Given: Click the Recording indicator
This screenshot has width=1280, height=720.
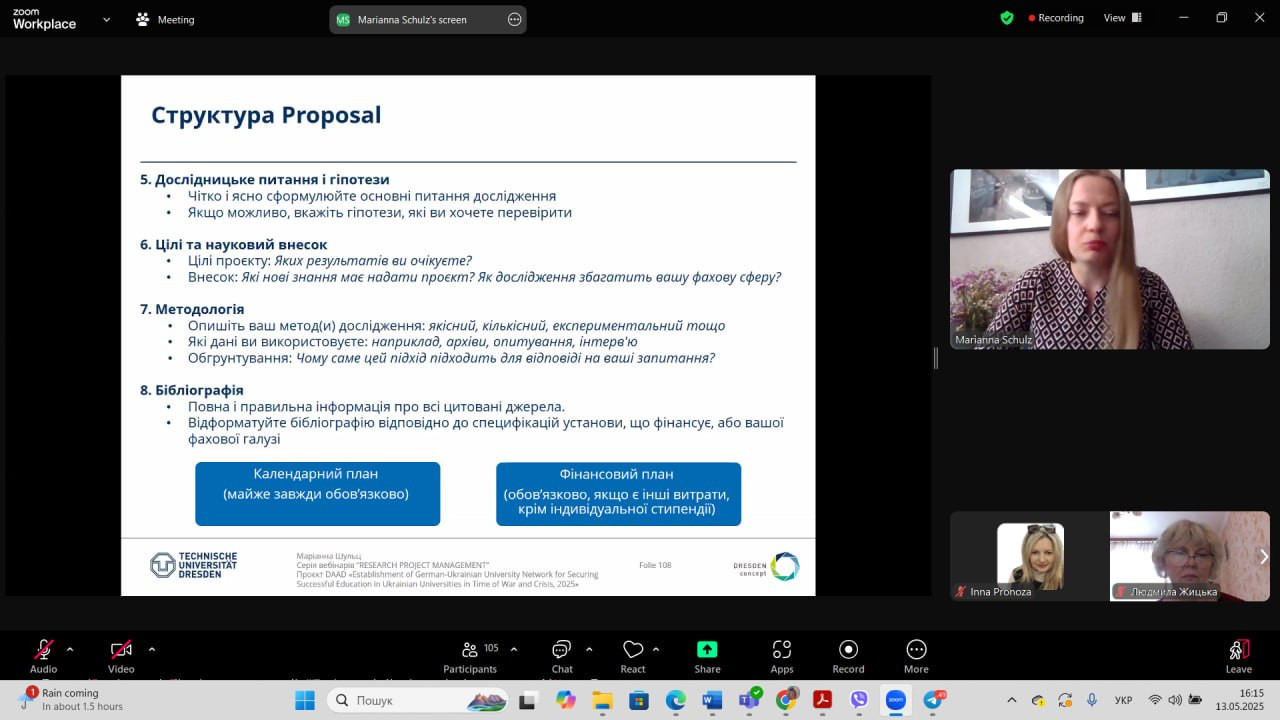Looking at the screenshot, I should (1056, 18).
